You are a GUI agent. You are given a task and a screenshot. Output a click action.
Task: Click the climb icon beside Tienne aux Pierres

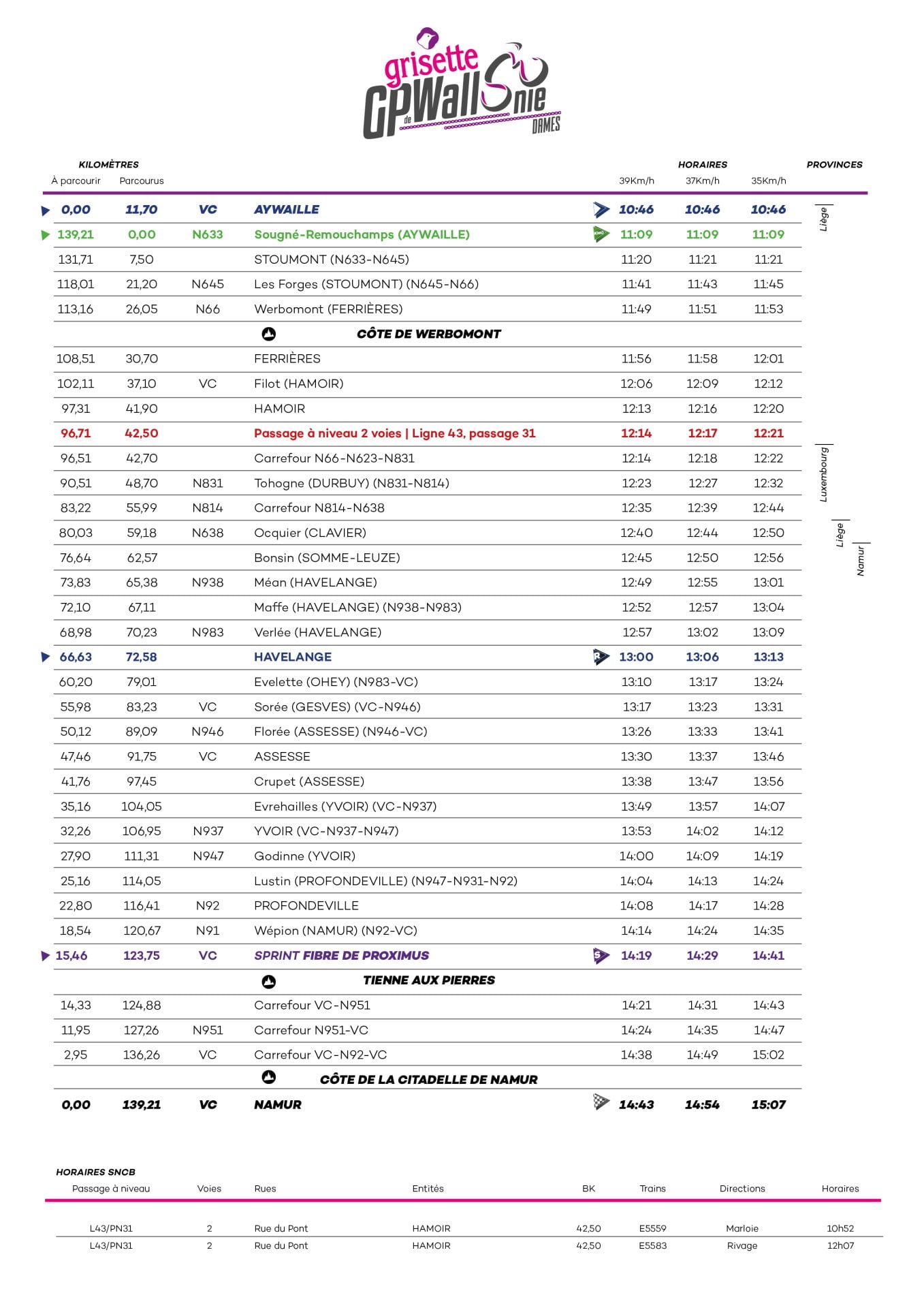269,981
